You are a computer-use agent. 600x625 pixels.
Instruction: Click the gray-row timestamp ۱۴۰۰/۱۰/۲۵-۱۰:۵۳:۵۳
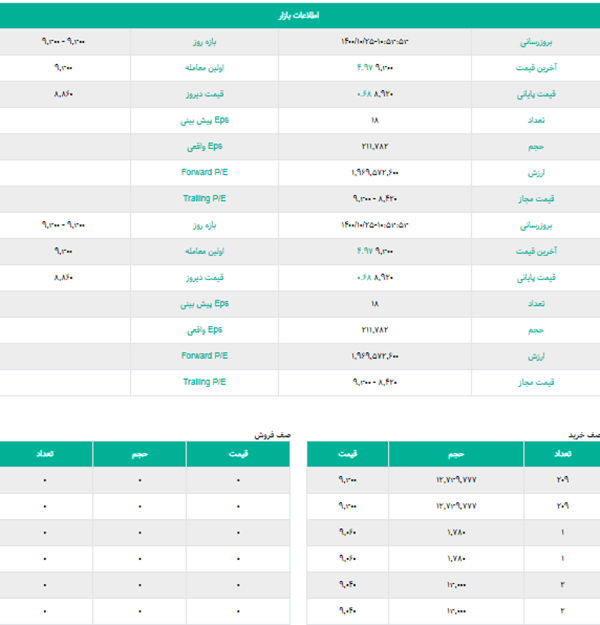point(375,41)
